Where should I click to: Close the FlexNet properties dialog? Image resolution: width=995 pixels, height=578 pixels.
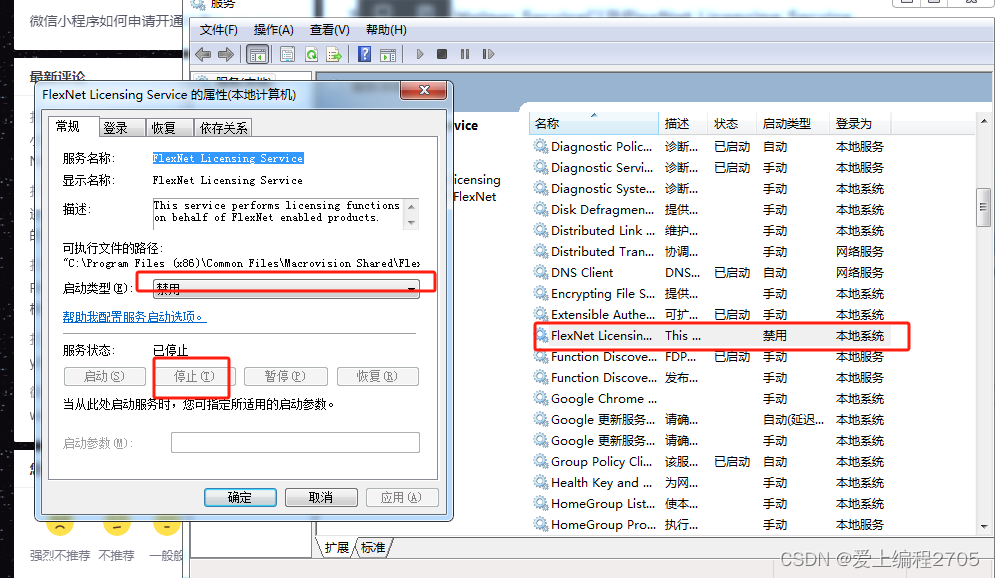click(424, 90)
